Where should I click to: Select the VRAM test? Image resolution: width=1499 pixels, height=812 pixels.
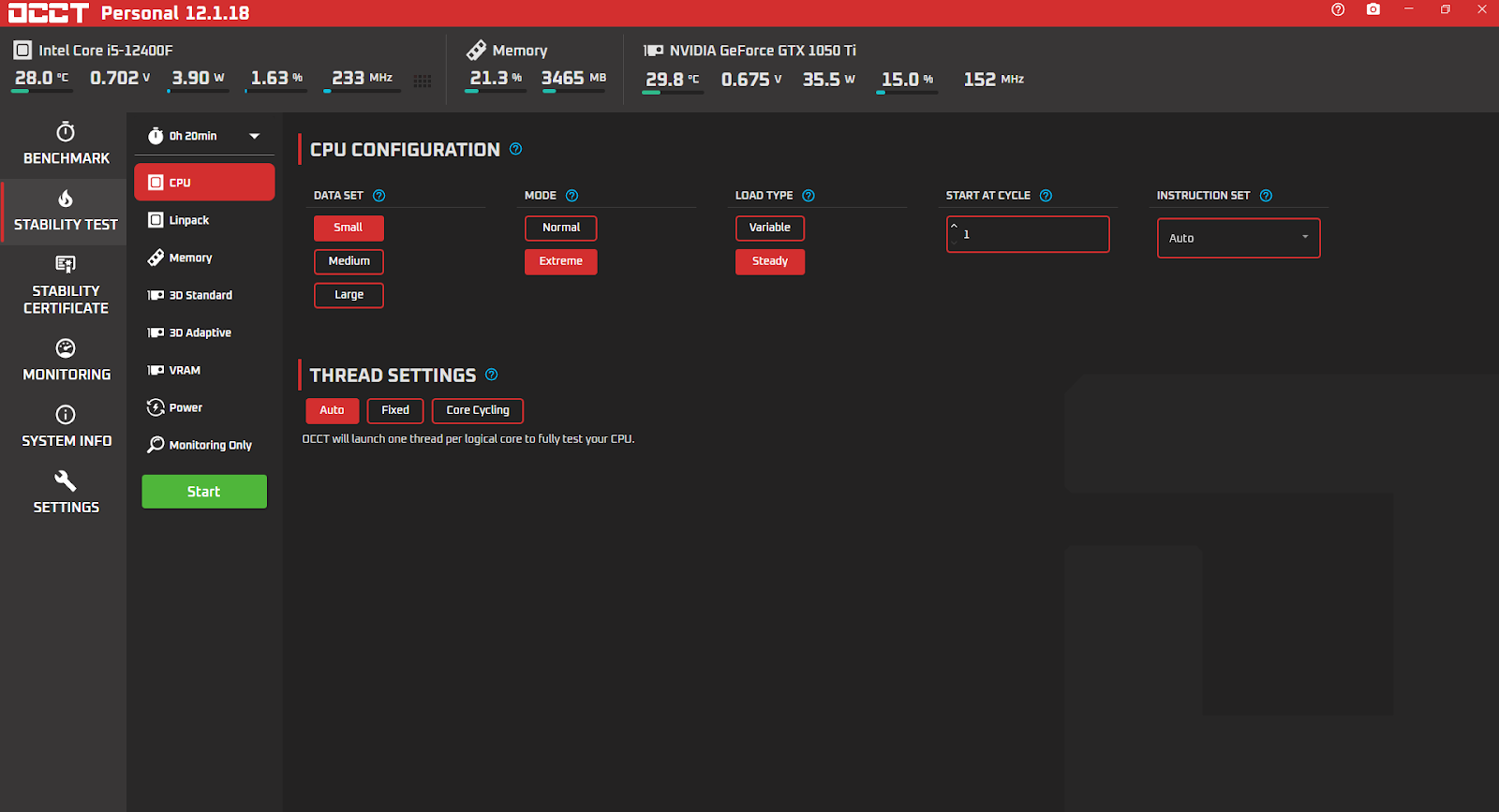[x=204, y=370]
